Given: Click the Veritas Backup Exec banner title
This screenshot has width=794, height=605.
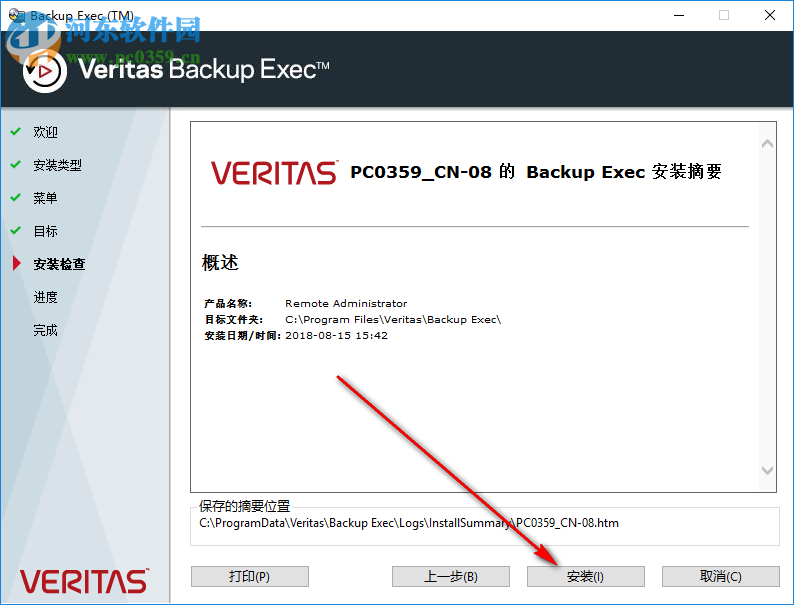Looking at the screenshot, I should pos(204,69).
